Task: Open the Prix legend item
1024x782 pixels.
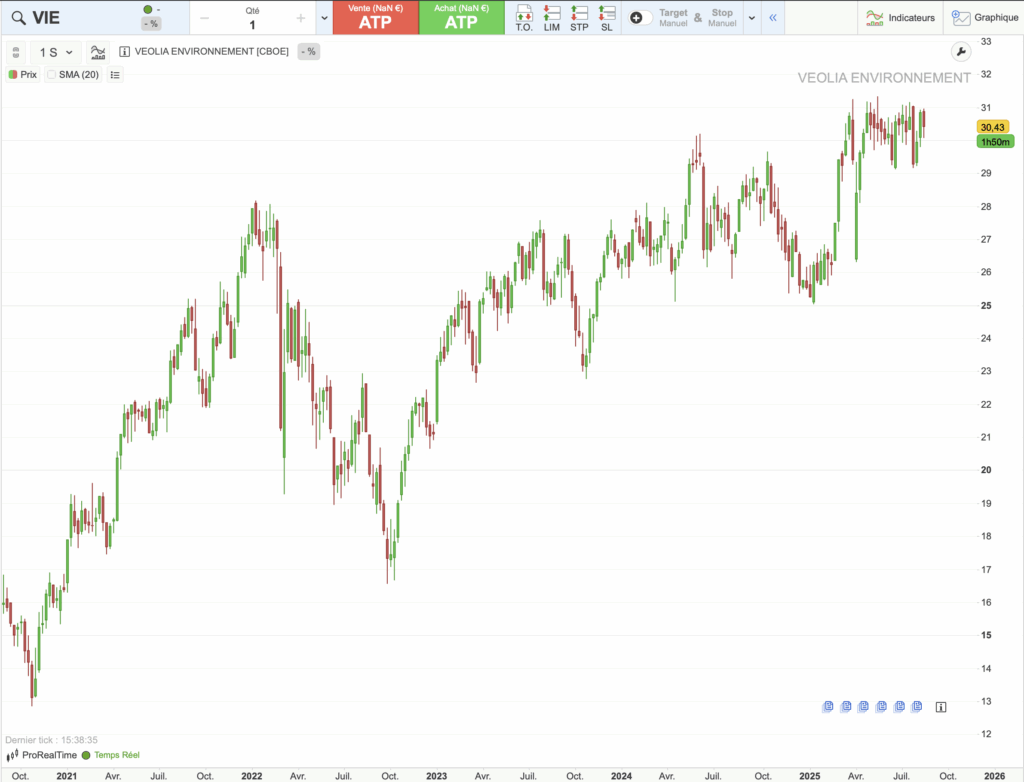Action: [x=22, y=74]
